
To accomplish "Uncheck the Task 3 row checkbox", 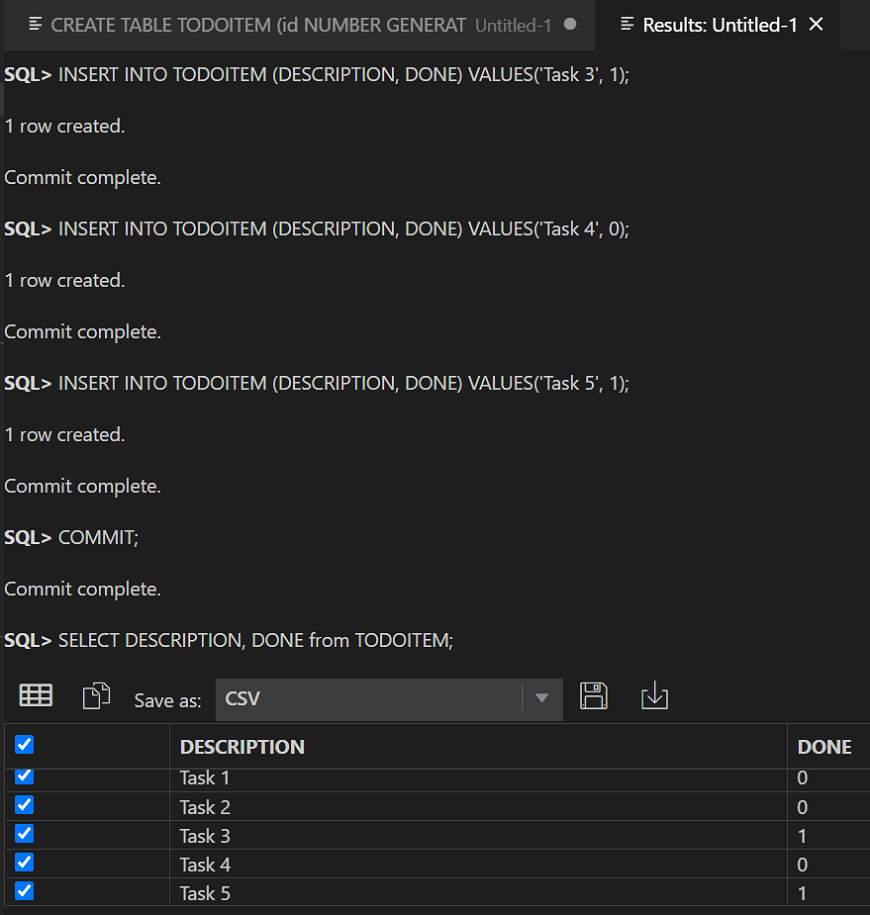I will pos(25,833).
